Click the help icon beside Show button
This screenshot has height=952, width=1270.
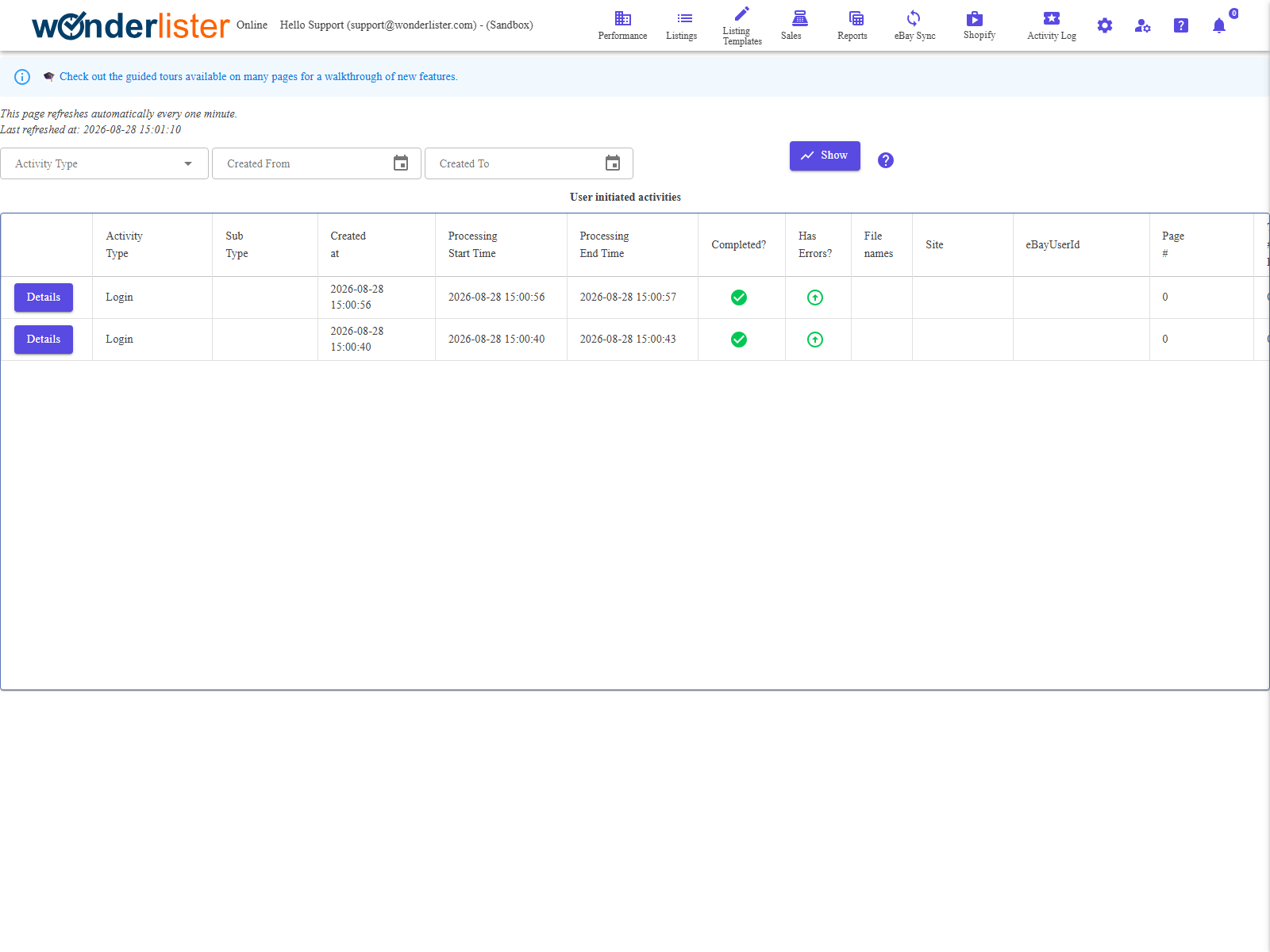coord(886,160)
